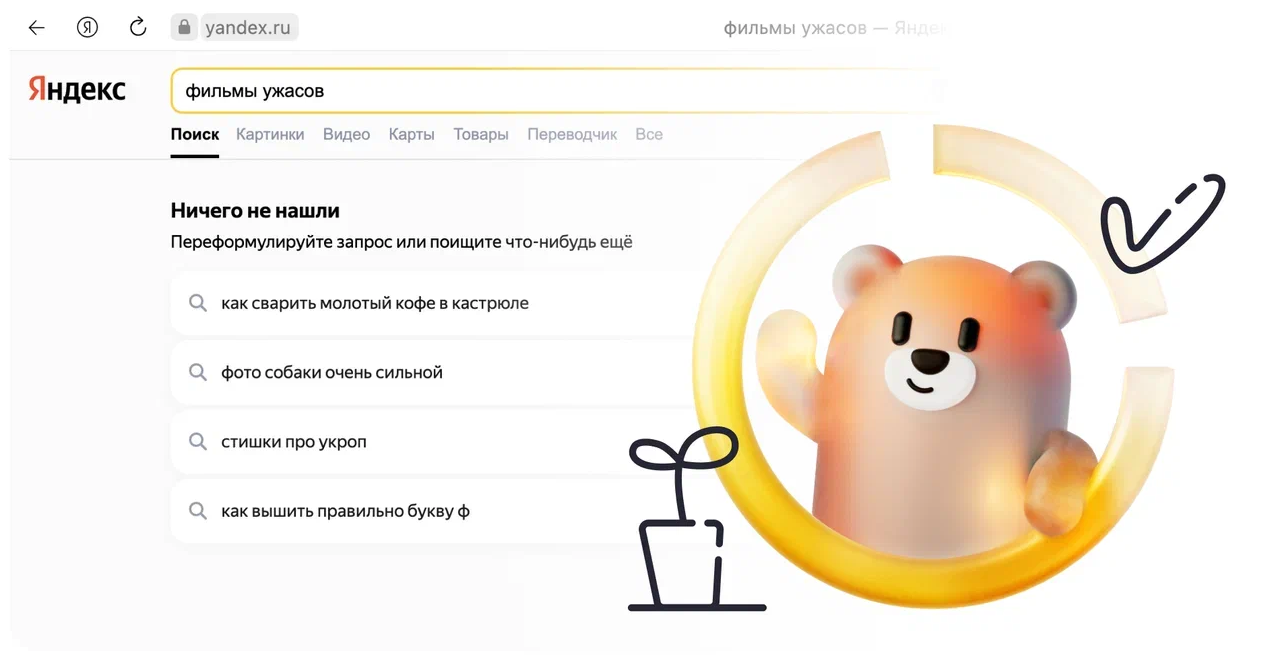Screen dimensions: 1273x656
Task: Click the фильмы ужасов search field
Action: [555, 91]
